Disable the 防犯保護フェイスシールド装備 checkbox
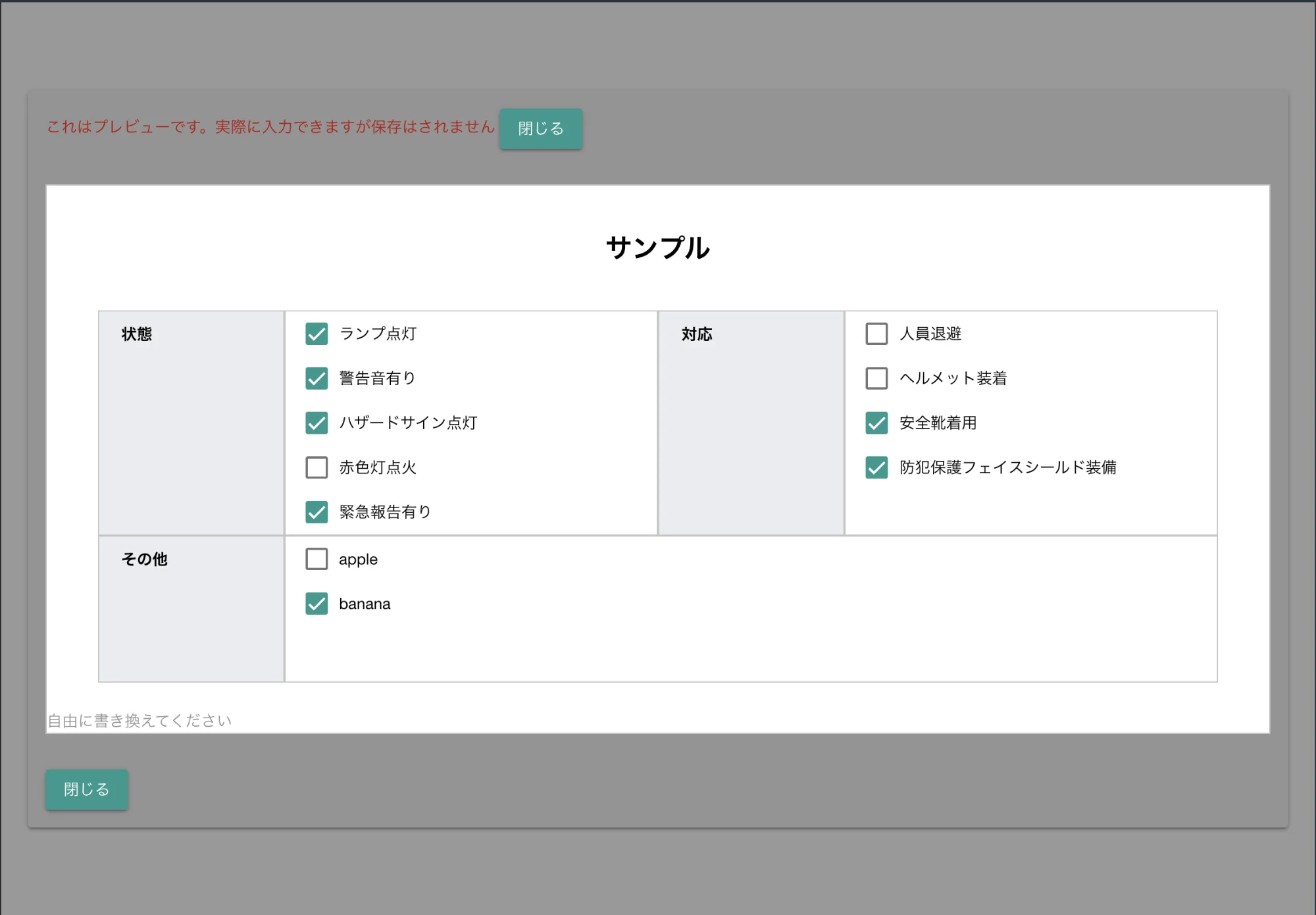The height and width of the screenshot is (915, 1316). click(876, 467)
